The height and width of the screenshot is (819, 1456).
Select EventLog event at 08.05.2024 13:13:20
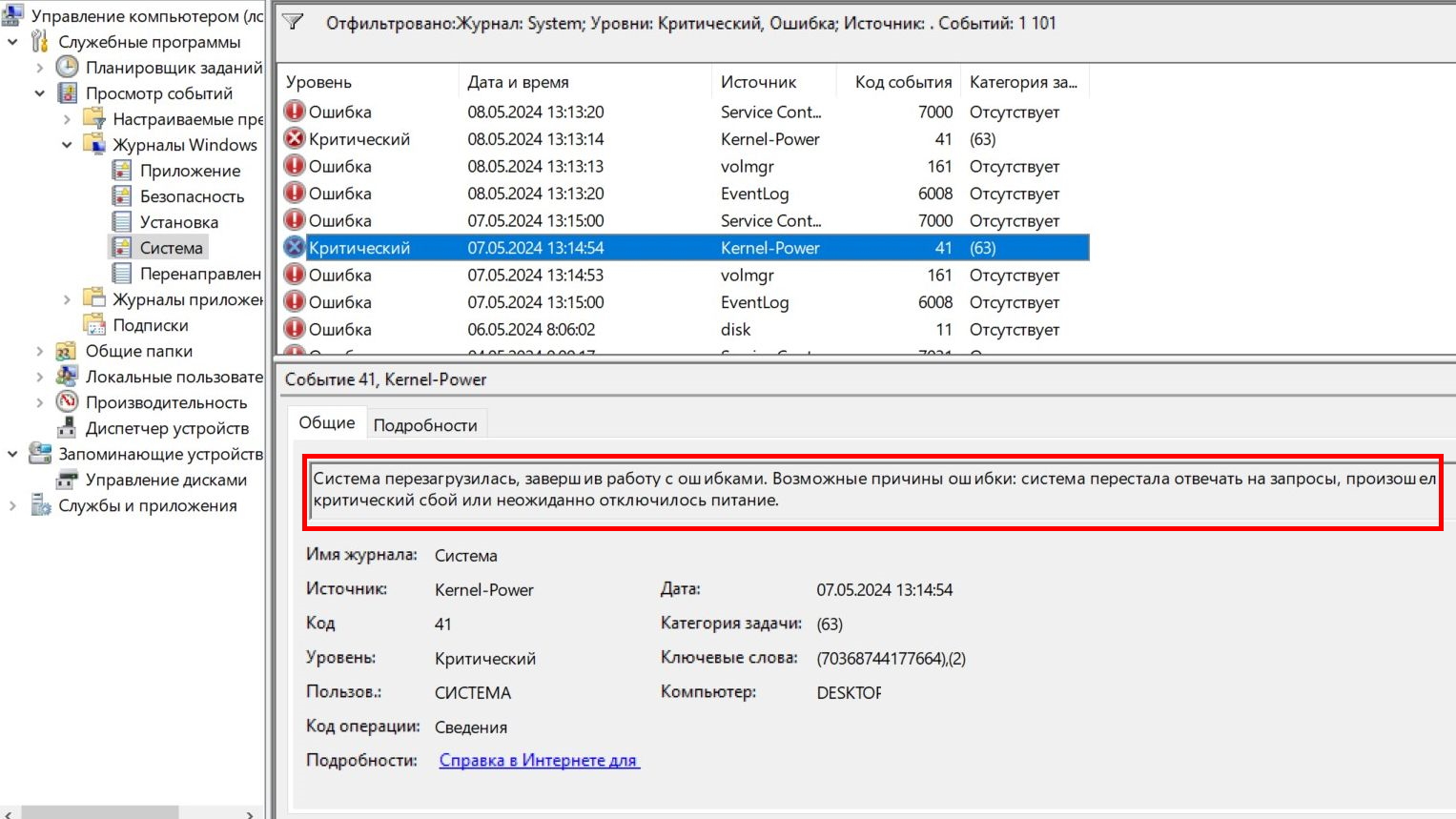point(684,194)
